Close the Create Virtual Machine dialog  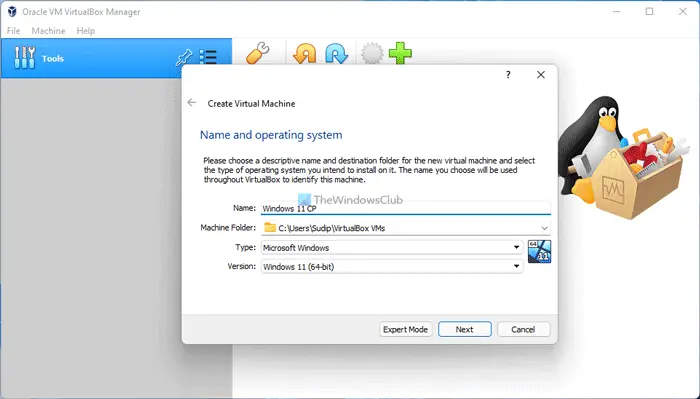click(541, 75)
